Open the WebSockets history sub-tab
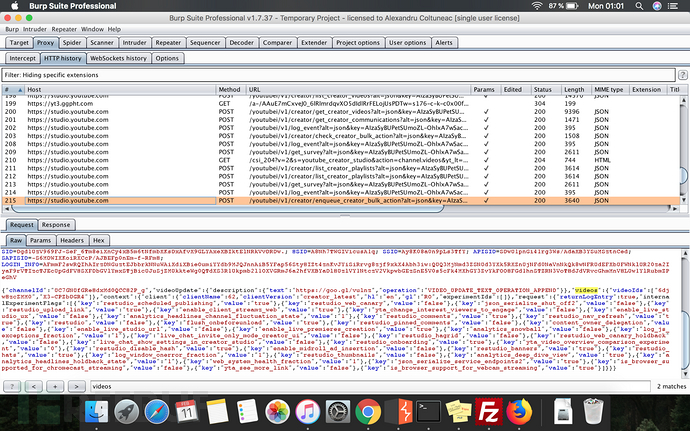 pos(118,58)
